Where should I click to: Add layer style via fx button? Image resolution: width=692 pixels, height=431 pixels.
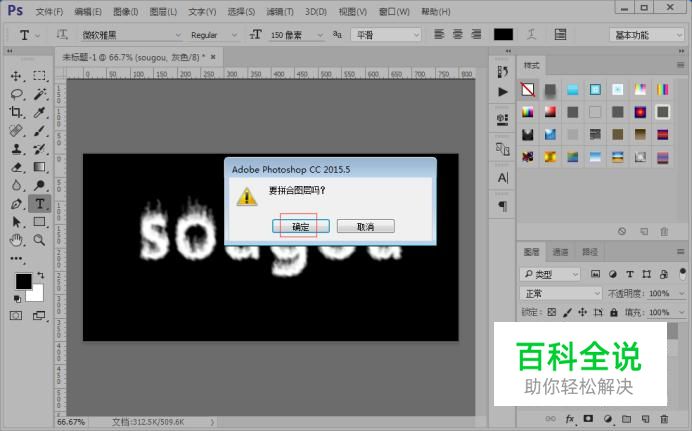pyautogui.click(x=570, y=419)
